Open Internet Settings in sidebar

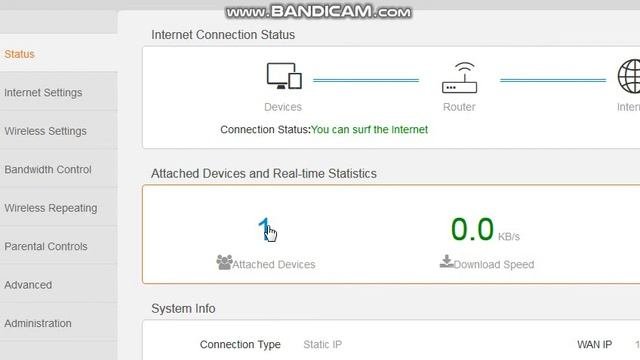[x=43, y=93]
